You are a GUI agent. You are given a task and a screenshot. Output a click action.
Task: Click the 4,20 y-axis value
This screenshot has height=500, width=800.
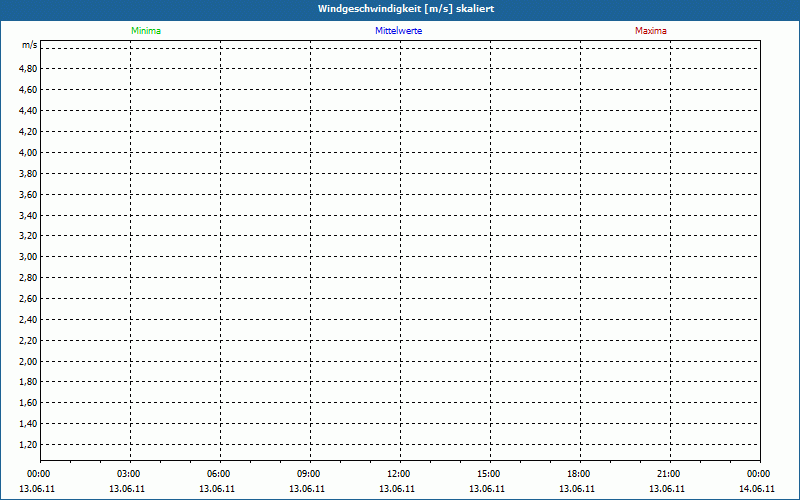(x=28, y=132)
